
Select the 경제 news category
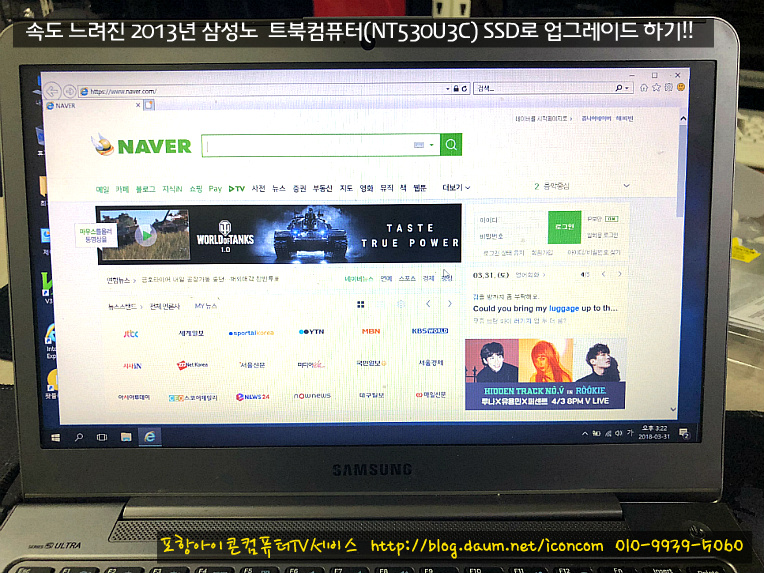point(428,279)
